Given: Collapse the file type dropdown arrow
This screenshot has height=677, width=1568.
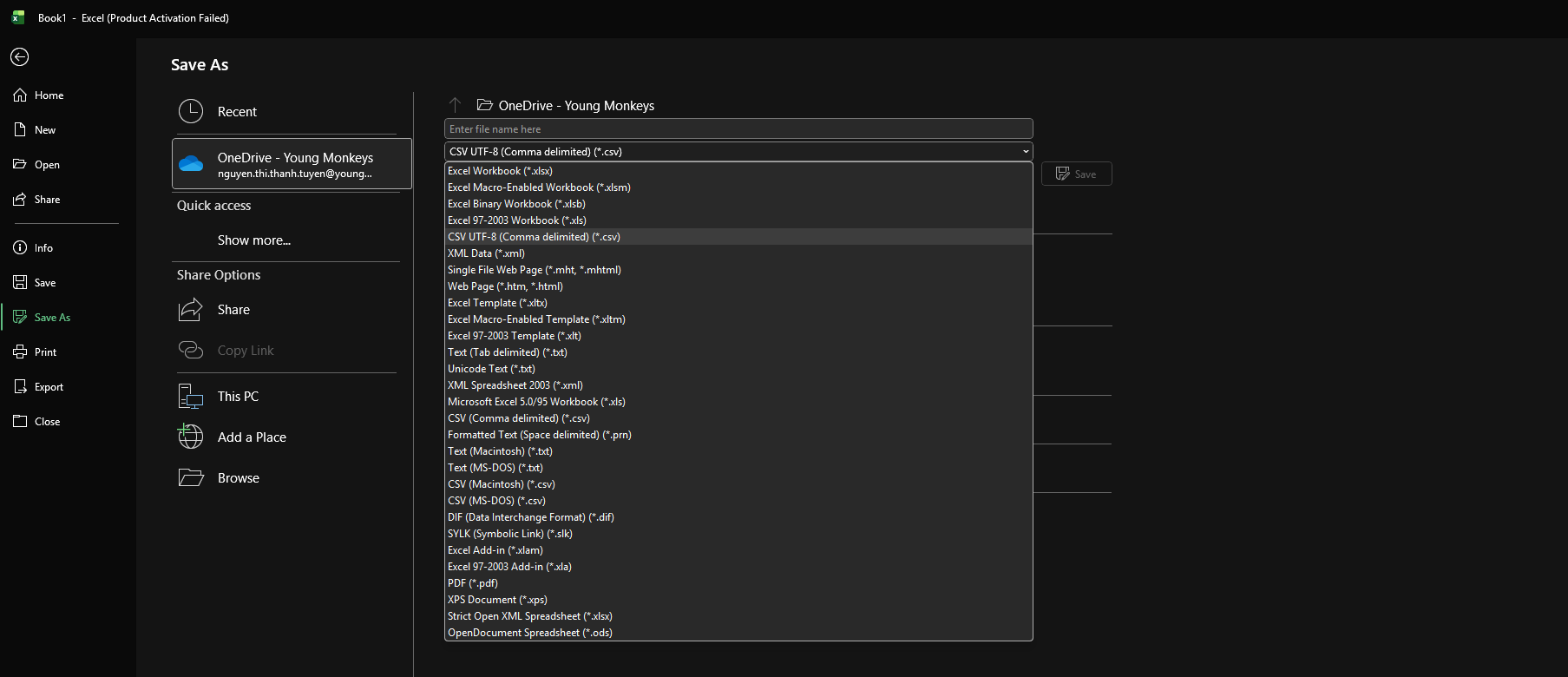Looking at the screenshot, I should tap(1025, 152).
